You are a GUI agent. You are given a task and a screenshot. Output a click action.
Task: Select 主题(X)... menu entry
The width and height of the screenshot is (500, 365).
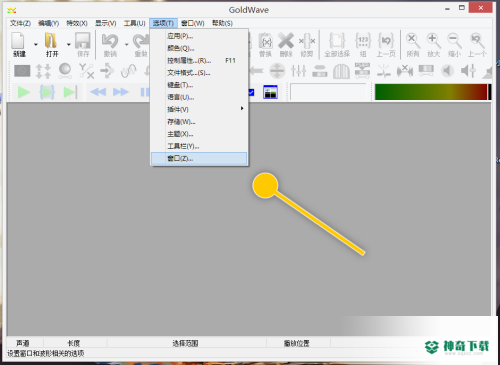click(199, 134)
